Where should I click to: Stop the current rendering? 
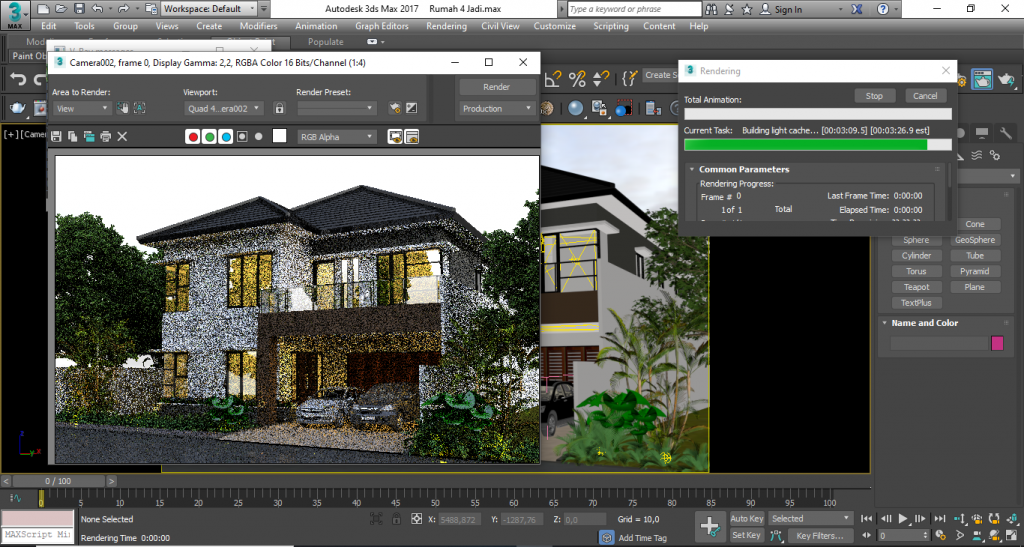(x=874, y=95)
